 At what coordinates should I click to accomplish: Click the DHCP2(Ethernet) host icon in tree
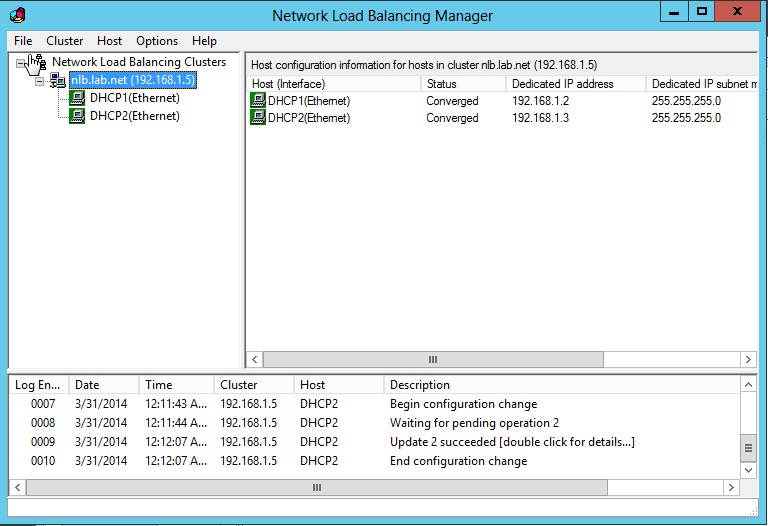[x=77, y=116]
